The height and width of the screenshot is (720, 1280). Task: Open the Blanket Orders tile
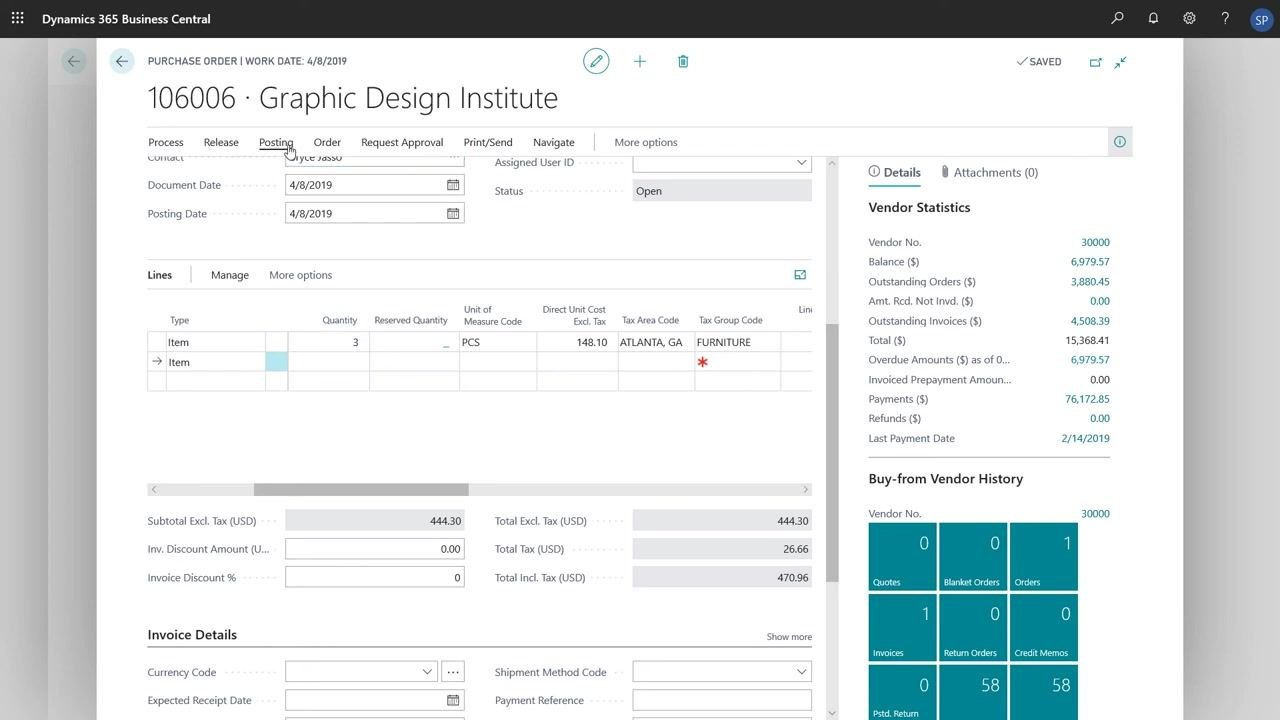[973, 557]
